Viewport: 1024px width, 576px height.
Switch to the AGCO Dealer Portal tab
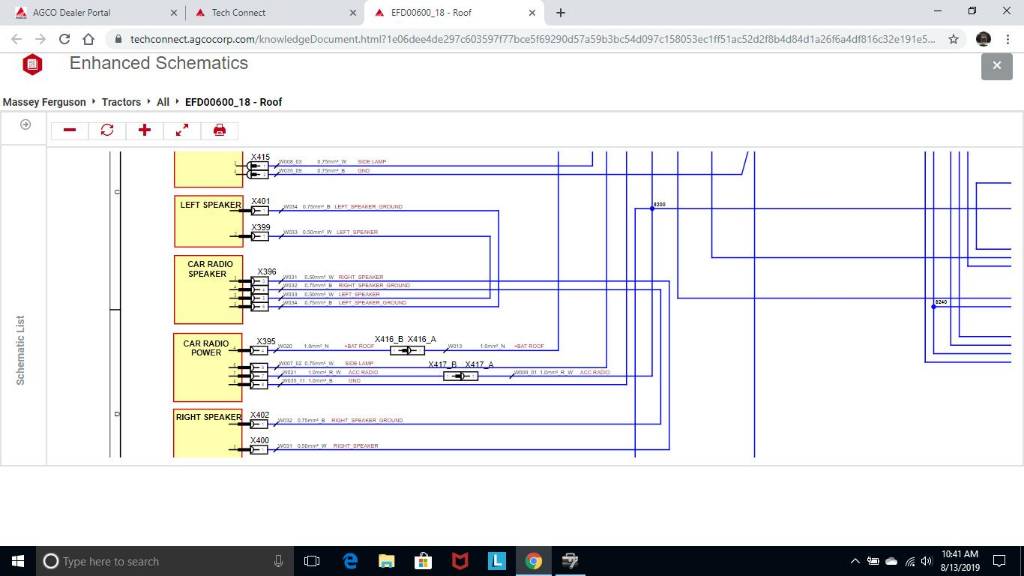coord(72,13)
